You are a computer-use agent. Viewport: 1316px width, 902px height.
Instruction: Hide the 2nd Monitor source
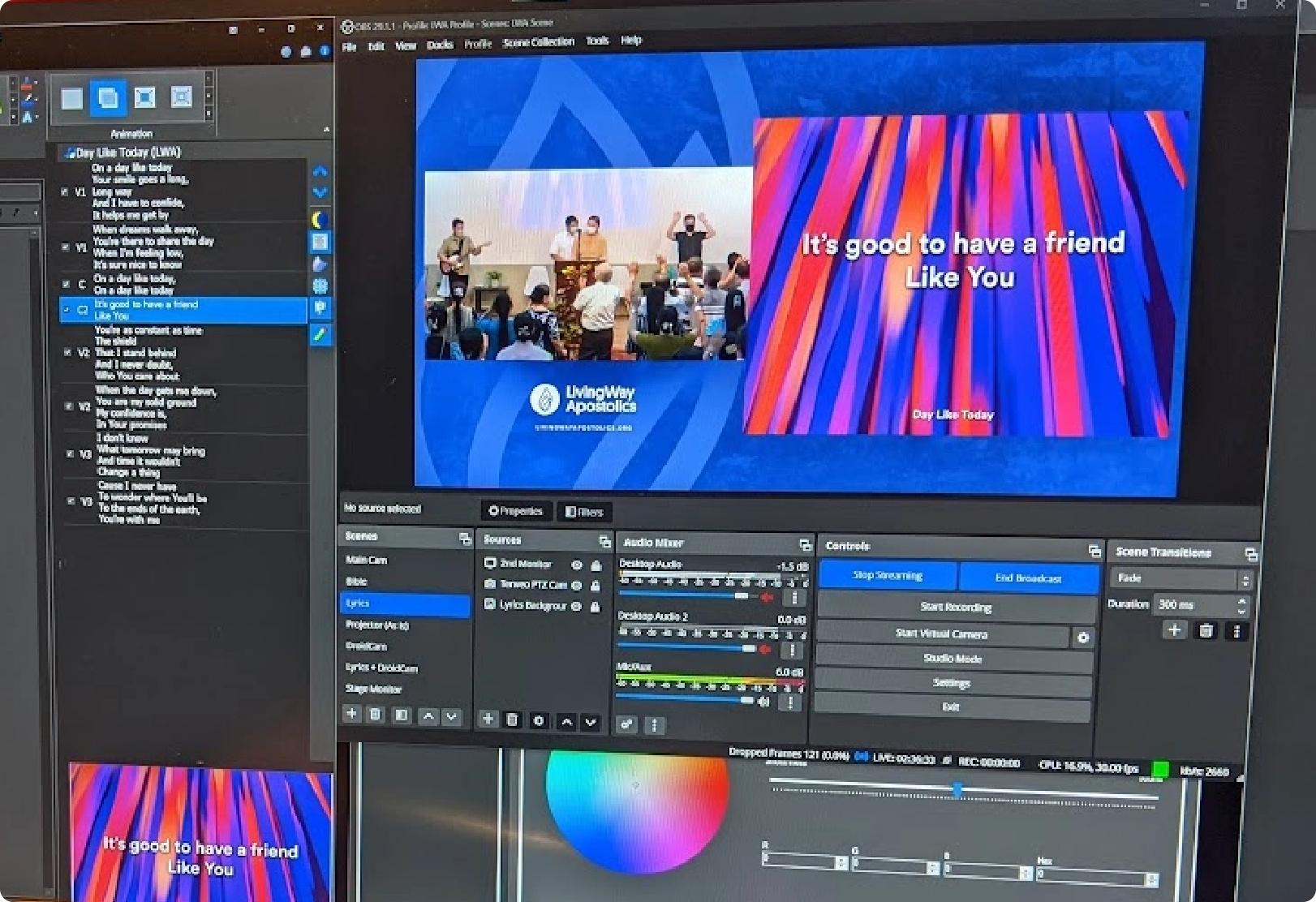pyautogui.click(x=576, y=565)
